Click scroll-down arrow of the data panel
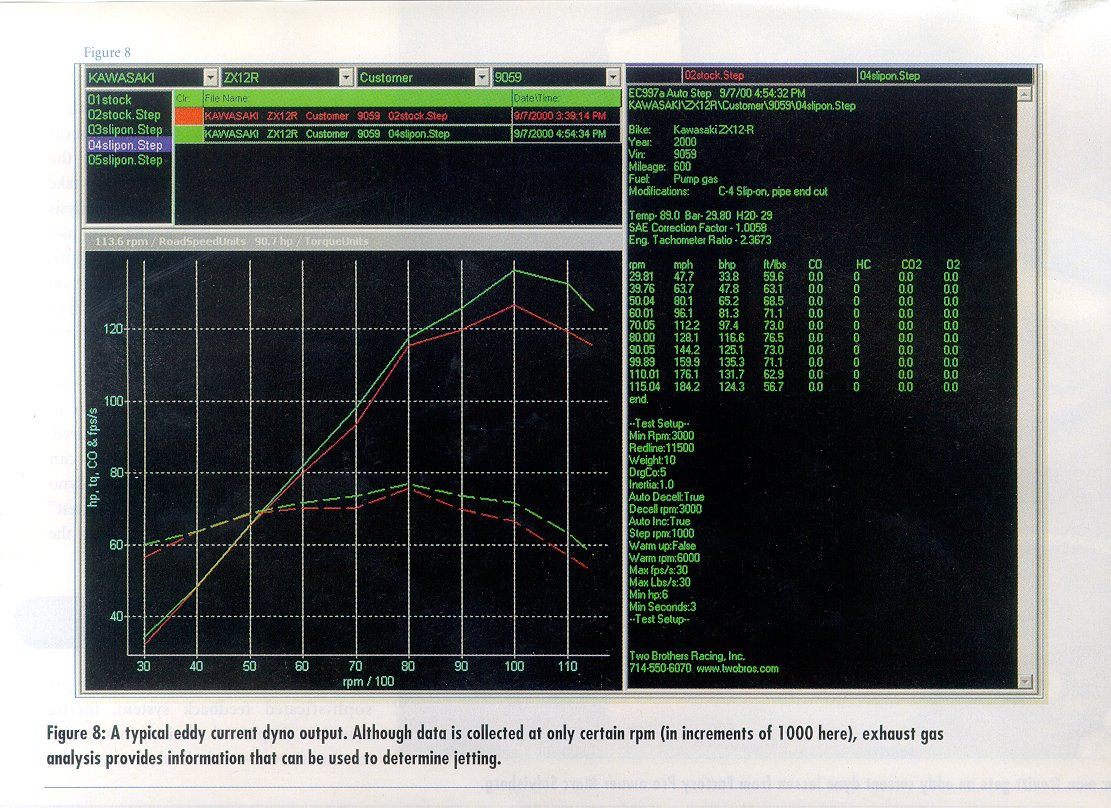 1024,681
